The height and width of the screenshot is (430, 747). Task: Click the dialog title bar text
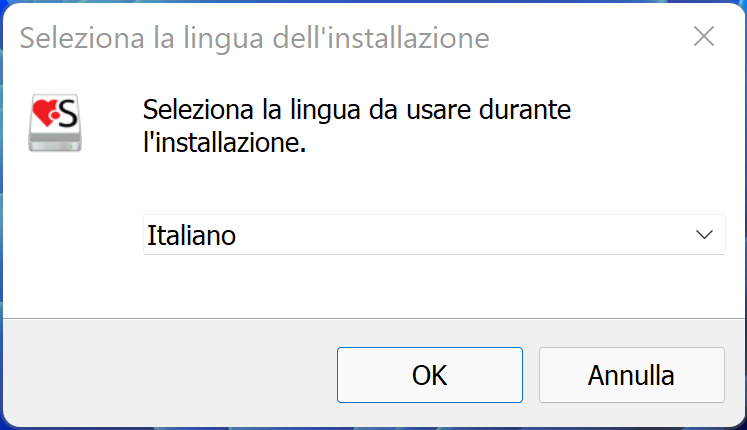click(x=255, y=39)
